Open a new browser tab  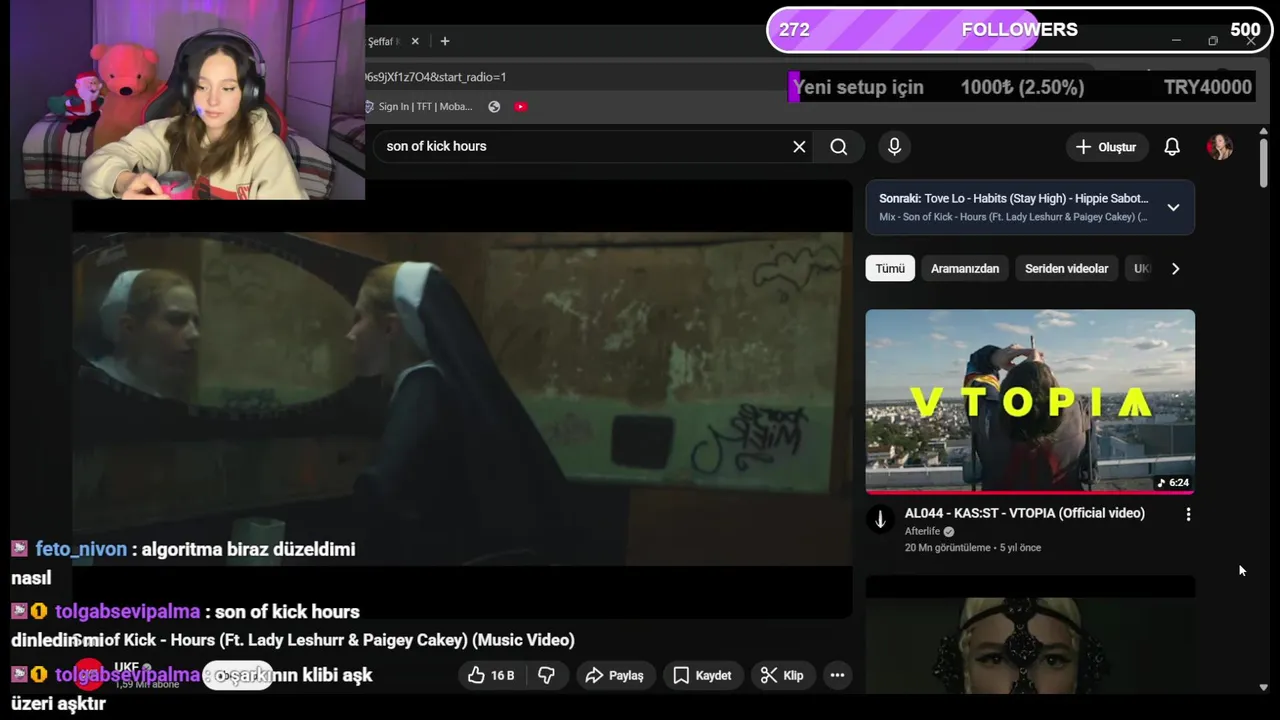tap(445, 41)
